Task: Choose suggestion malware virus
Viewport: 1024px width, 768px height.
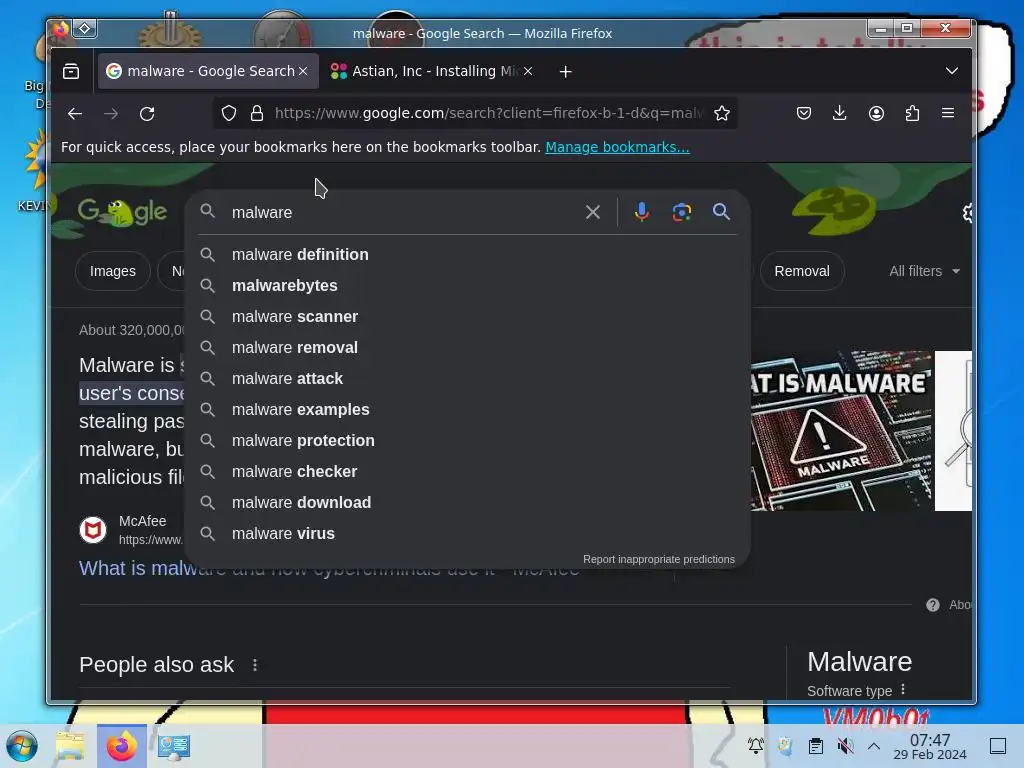Action: click(467, 534)
